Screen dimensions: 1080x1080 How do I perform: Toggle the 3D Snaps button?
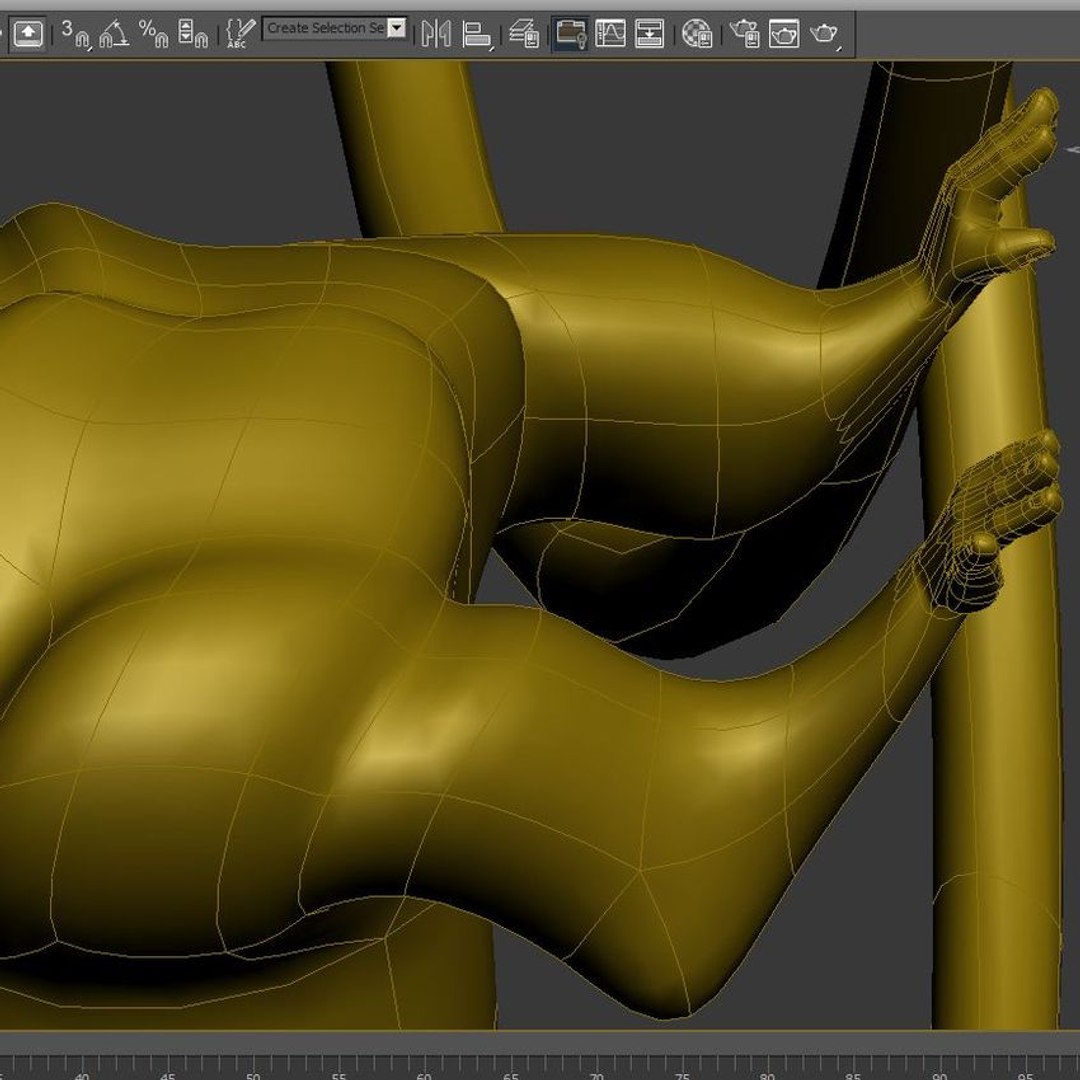pos(76,34)
